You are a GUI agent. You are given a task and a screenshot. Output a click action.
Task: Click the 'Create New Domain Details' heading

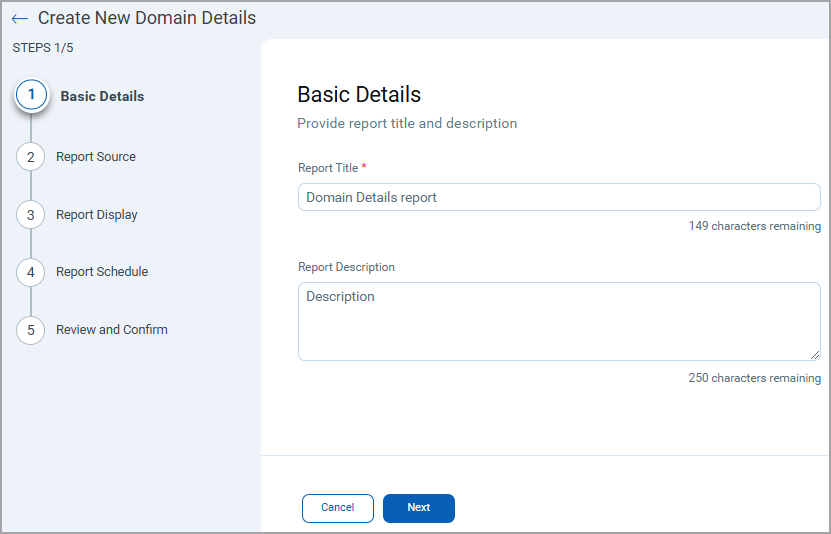click(147, 18)
